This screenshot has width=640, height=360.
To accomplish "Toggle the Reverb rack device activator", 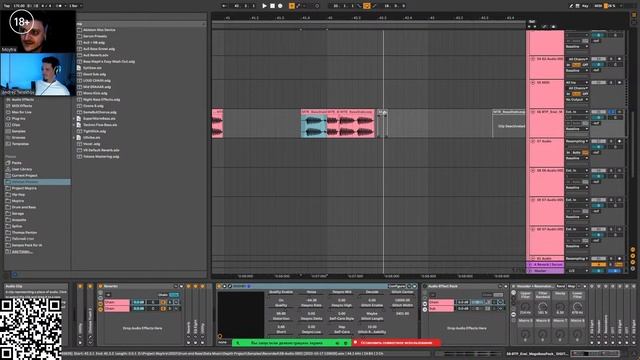I will pos(100,287).
